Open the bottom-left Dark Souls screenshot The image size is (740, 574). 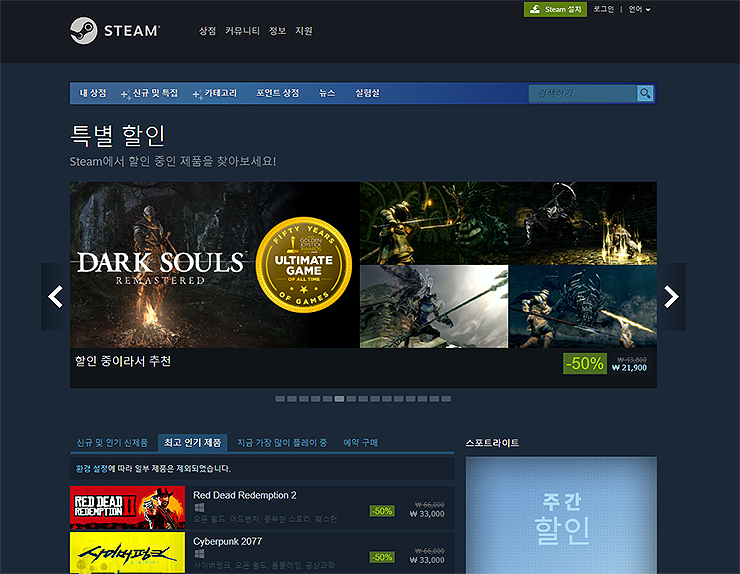(x=434, y=306)
